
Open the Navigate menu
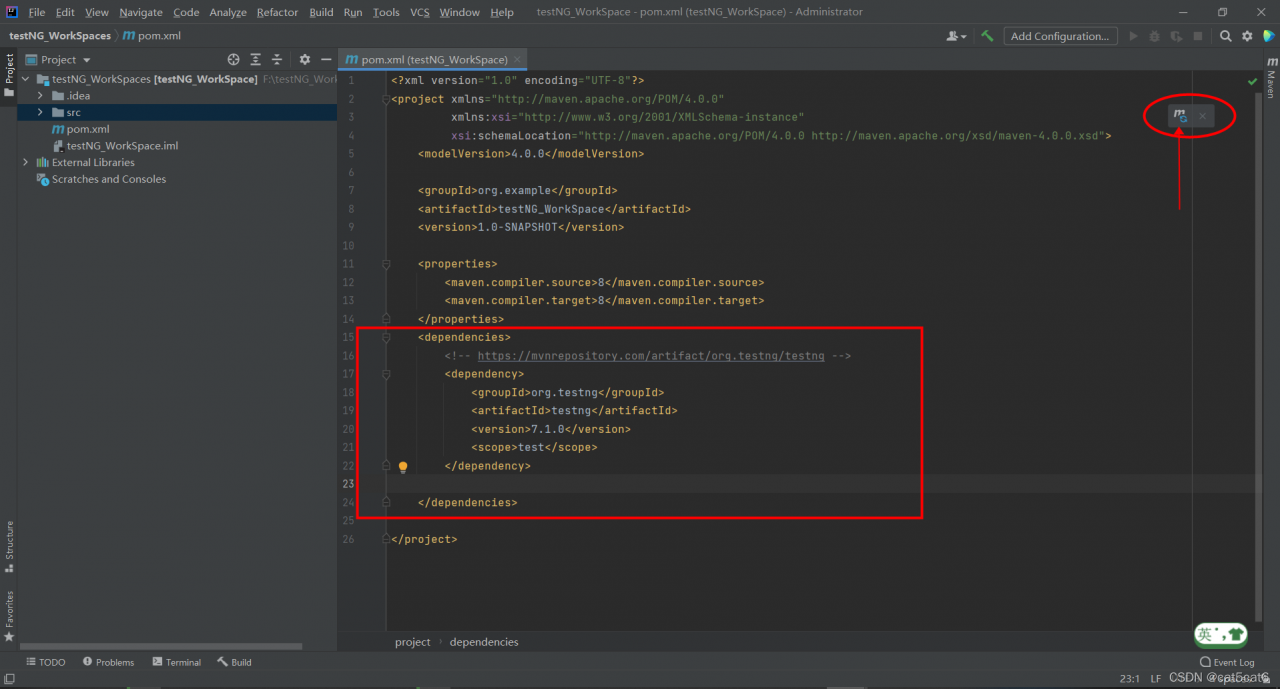140,12
